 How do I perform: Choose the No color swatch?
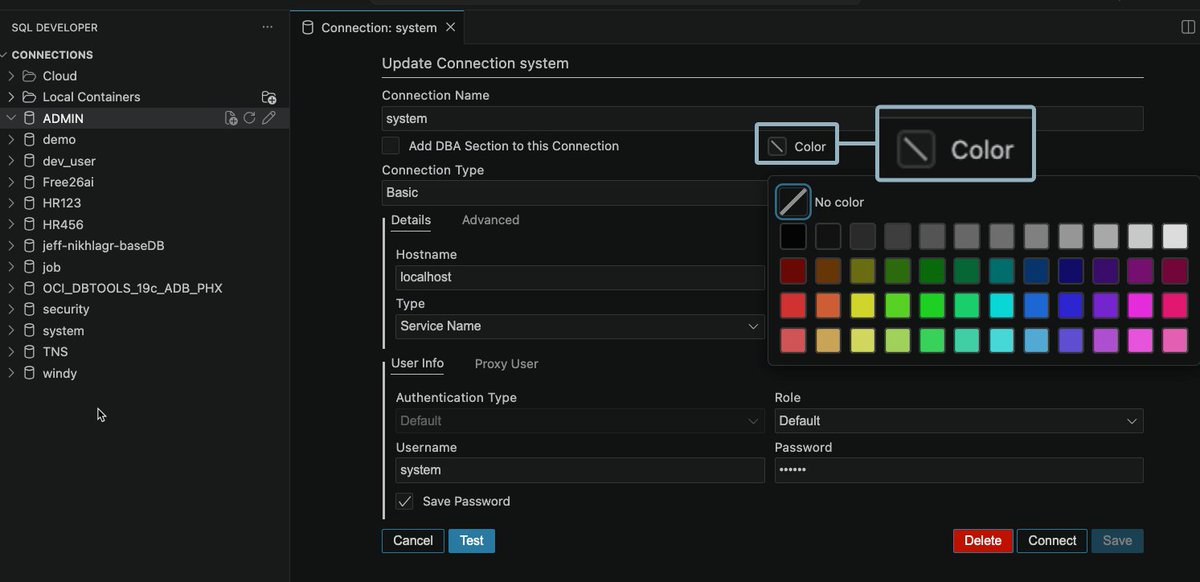point(793,202)
